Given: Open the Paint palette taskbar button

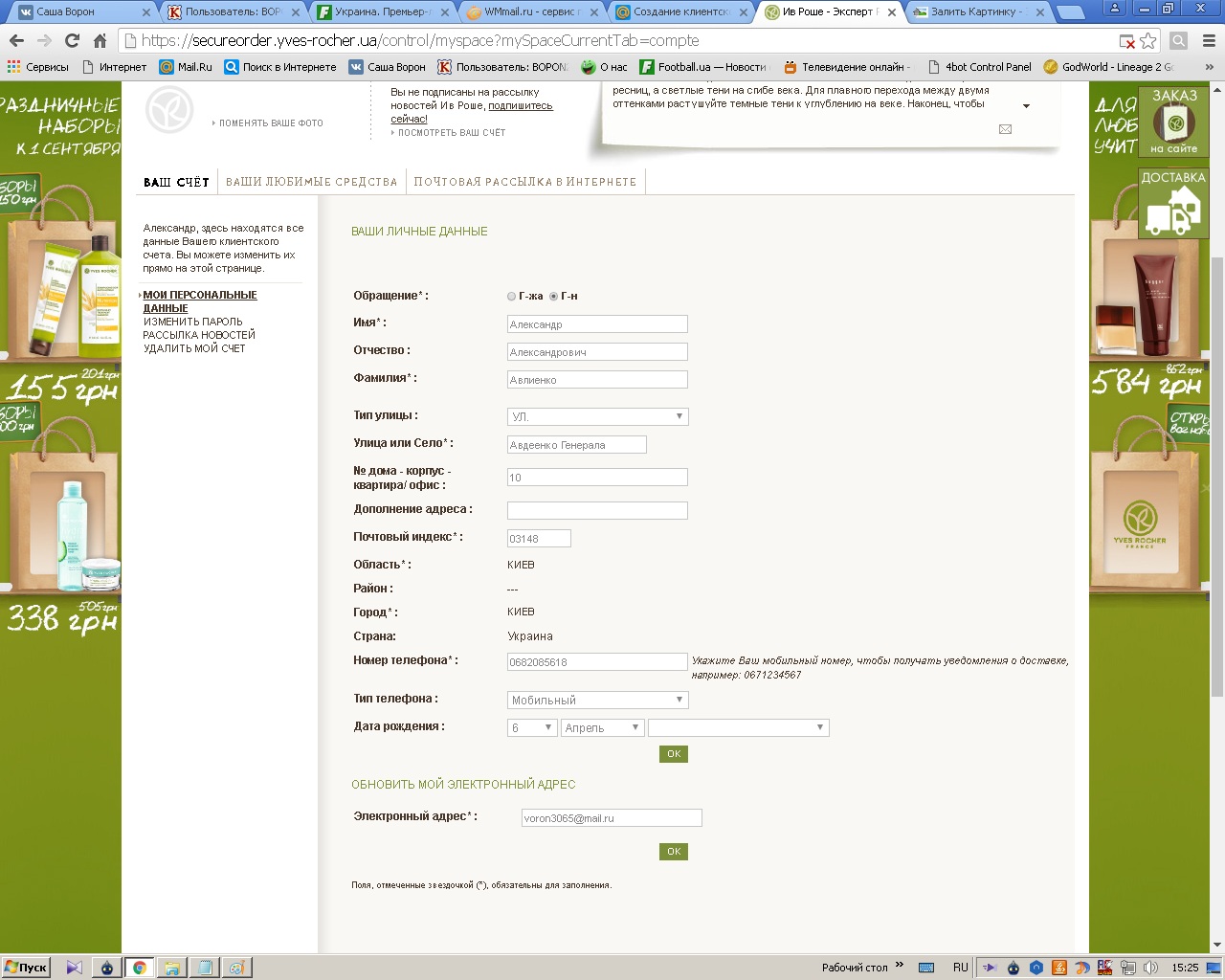Looking at the screenshot, I should click(236, 968).
